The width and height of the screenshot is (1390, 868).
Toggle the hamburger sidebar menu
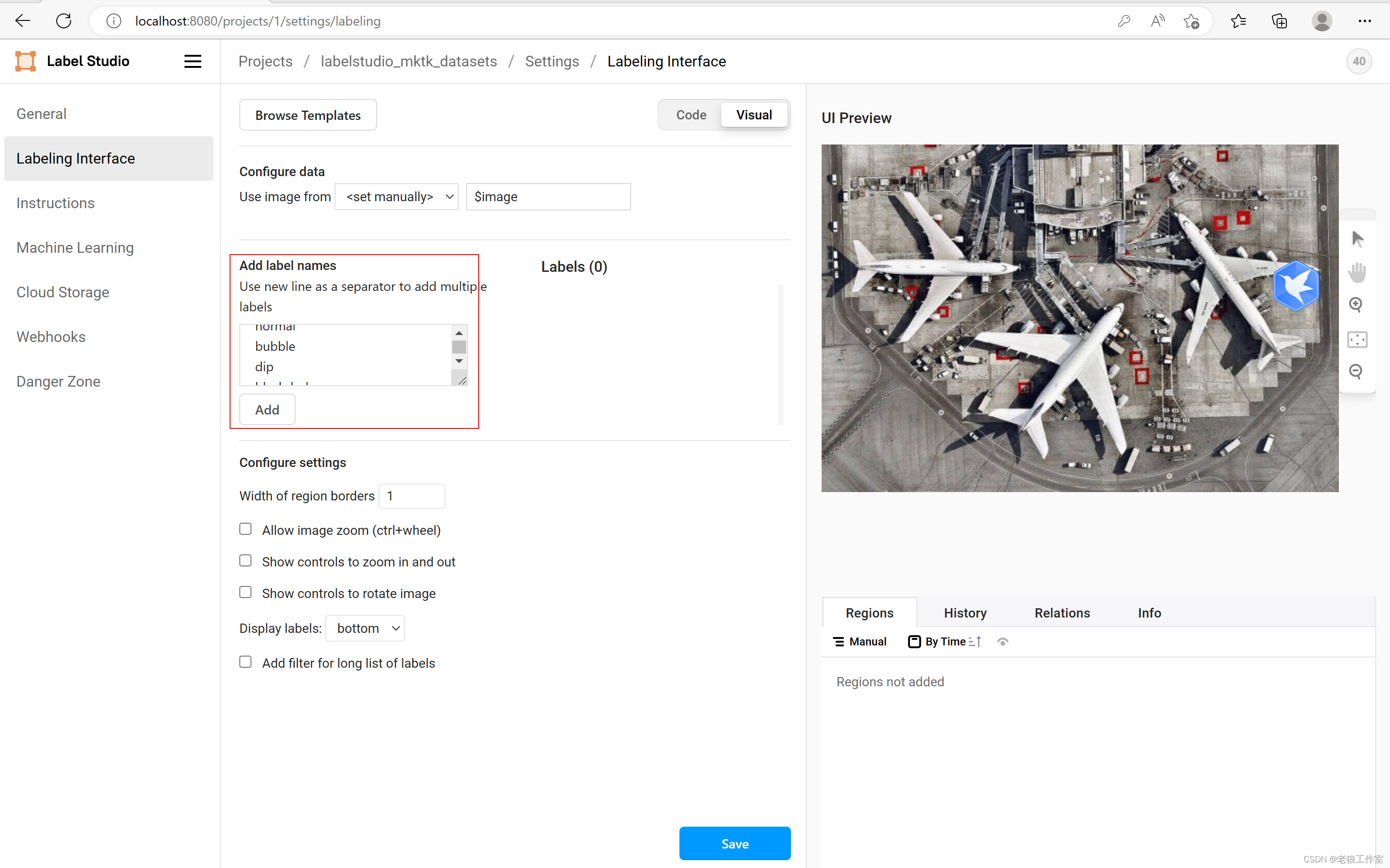[192, 61]
